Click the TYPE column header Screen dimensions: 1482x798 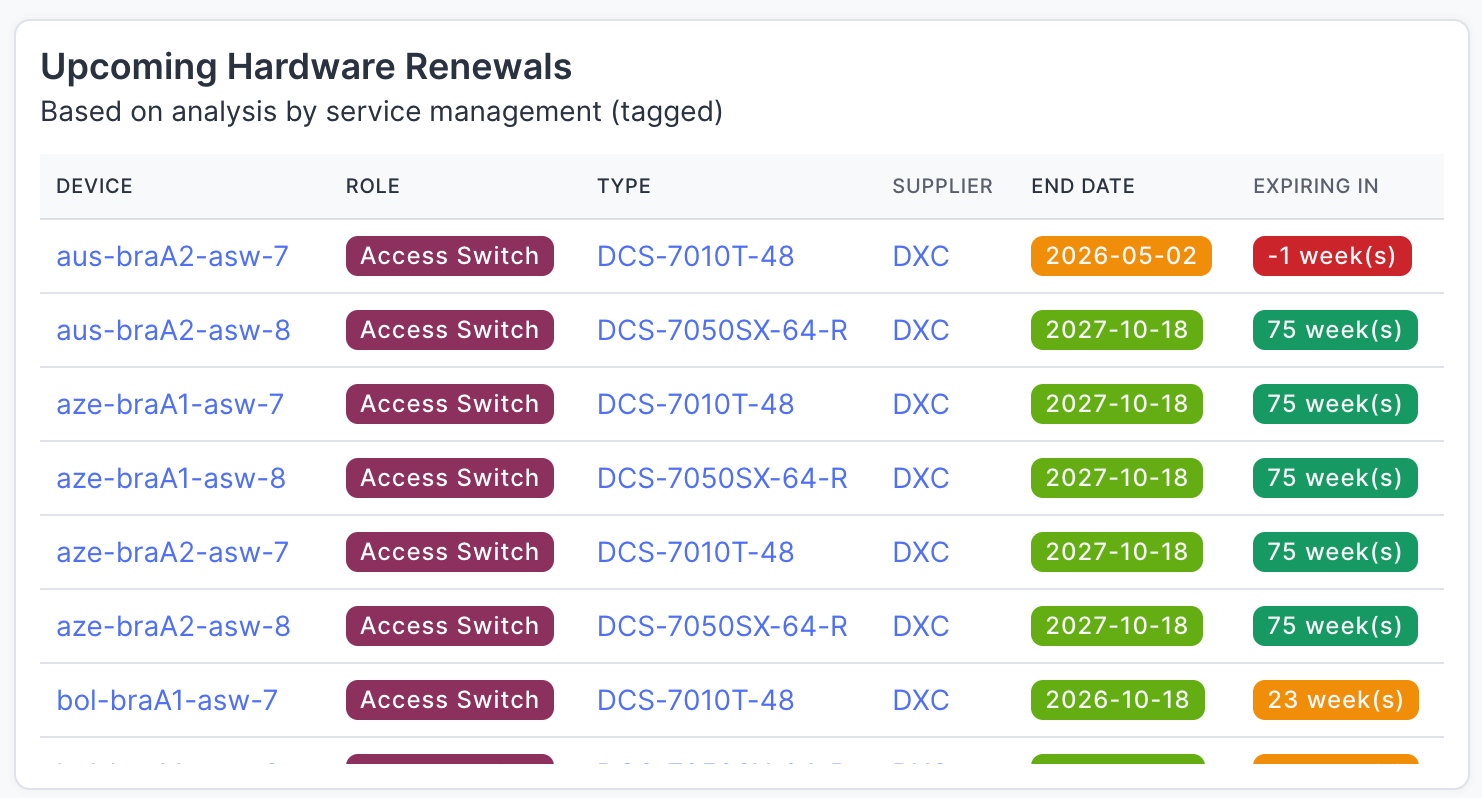[x=624, y=186]
